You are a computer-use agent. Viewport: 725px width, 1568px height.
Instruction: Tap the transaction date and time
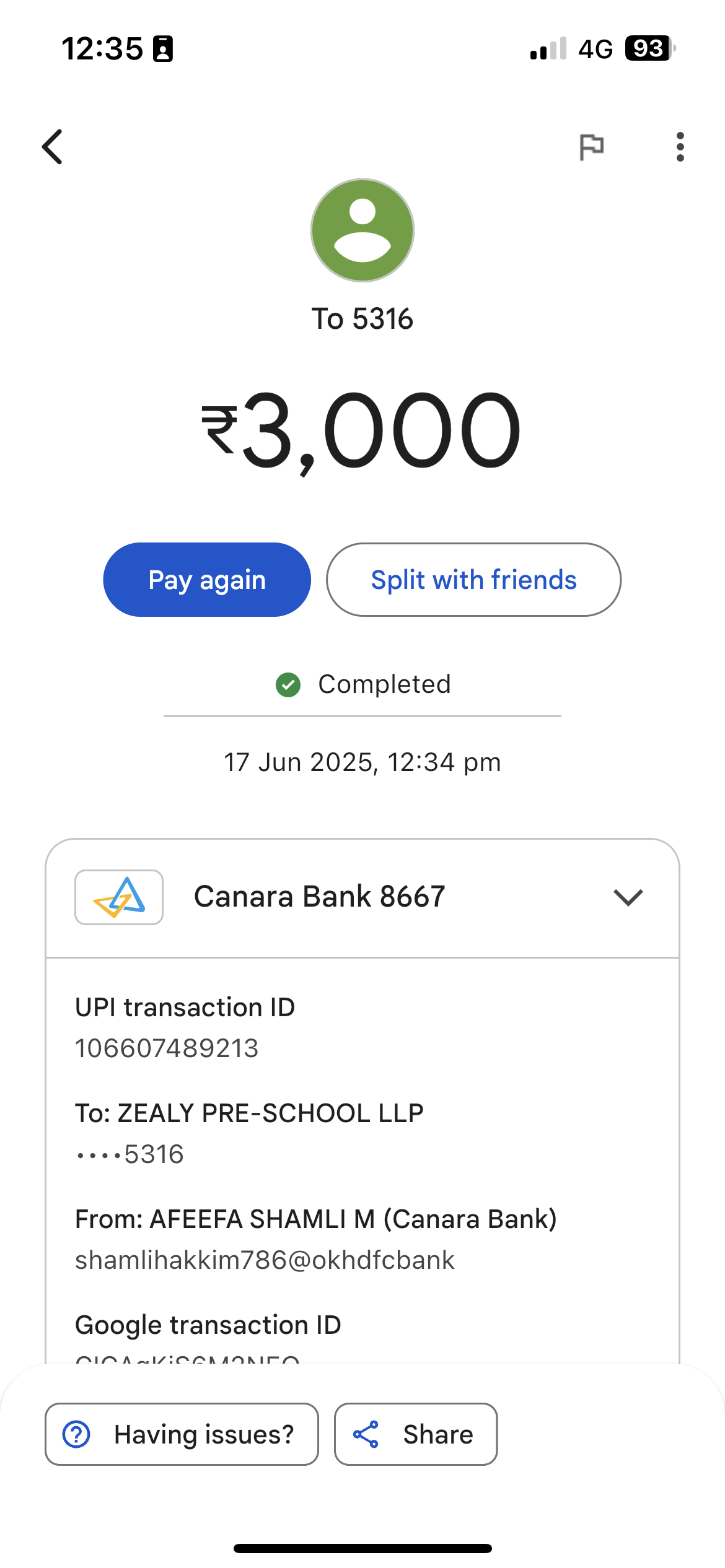(362, 762)
